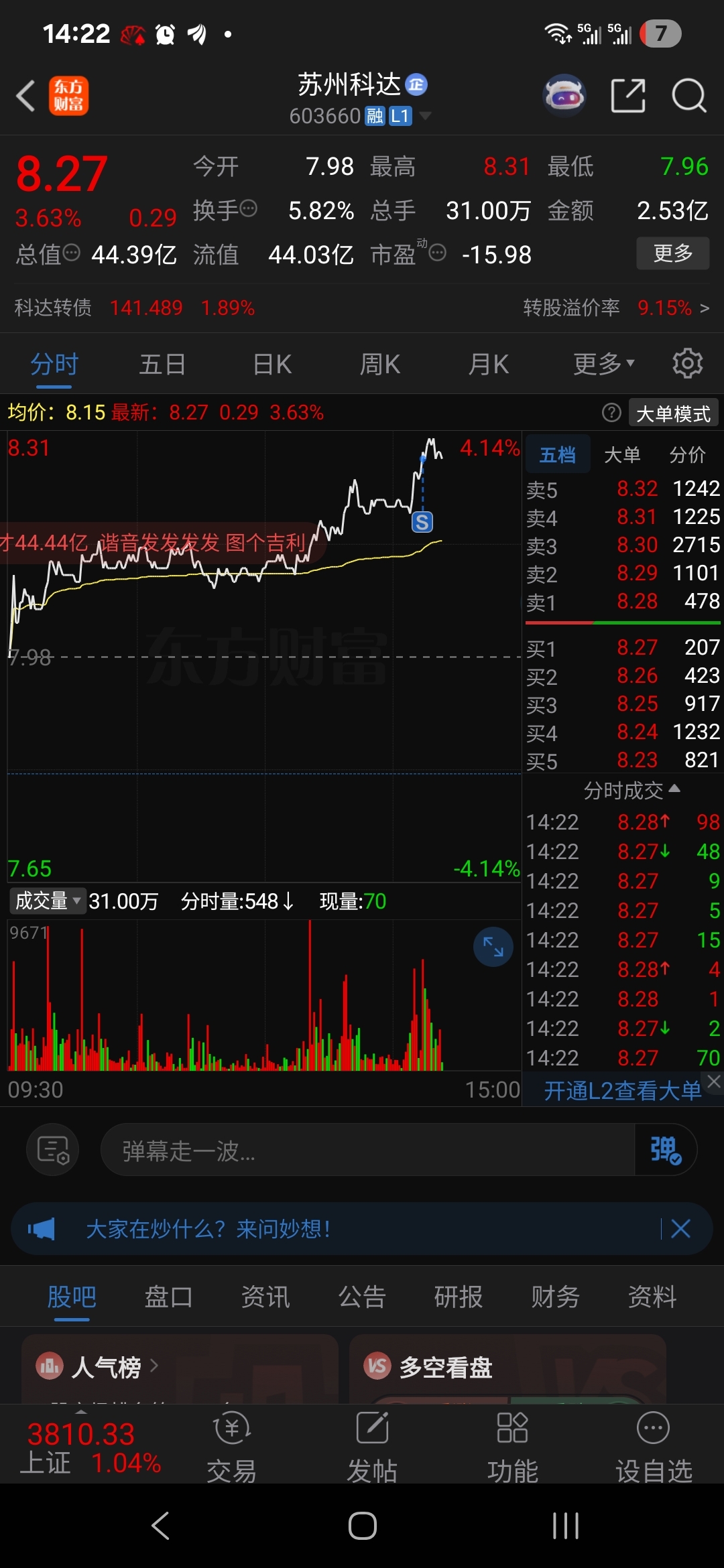
Task: Open the 资料 tab
Action: [652, 1297]
